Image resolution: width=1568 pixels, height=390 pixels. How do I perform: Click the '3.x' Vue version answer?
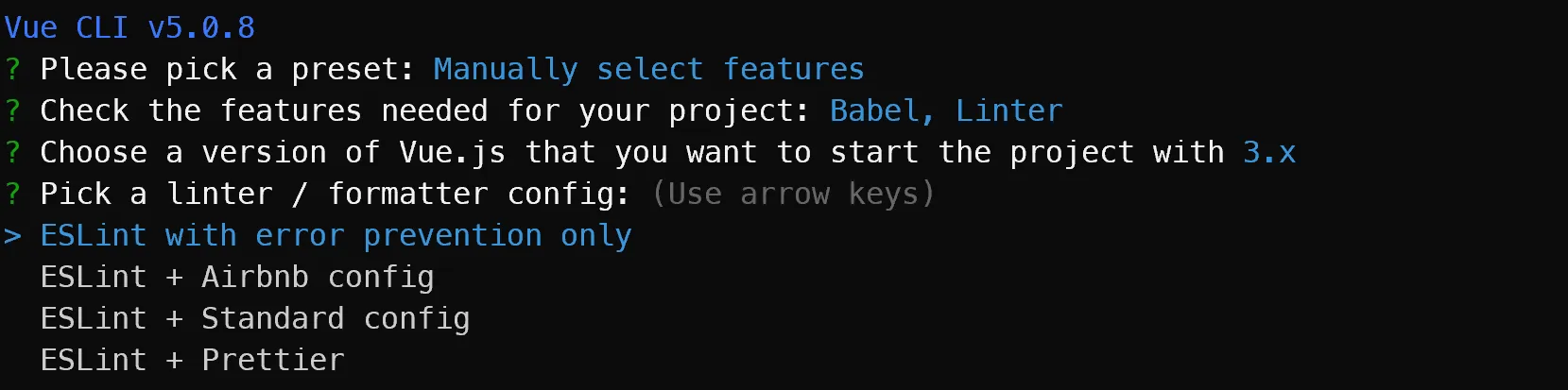(1269, 152)
